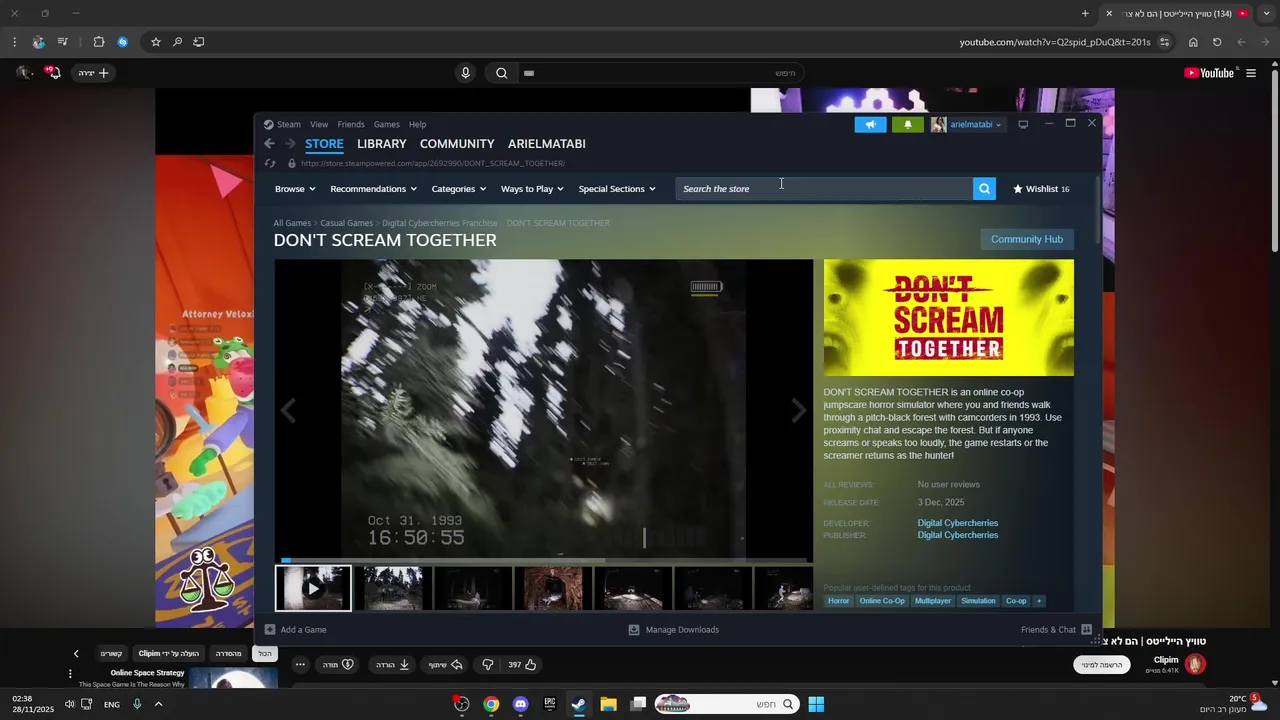Open Steam notifications bell icon
1280x720 pixels.
coord(907,124)
